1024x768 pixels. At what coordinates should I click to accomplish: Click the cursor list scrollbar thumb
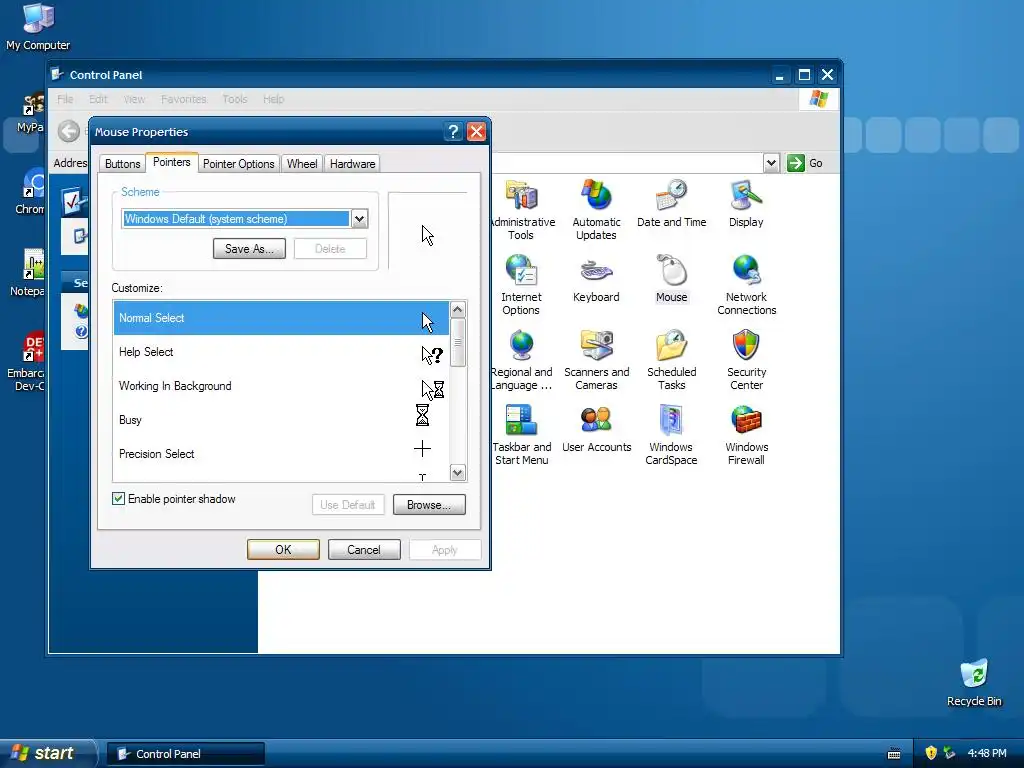pyautogui.click(x=458, y=343)
